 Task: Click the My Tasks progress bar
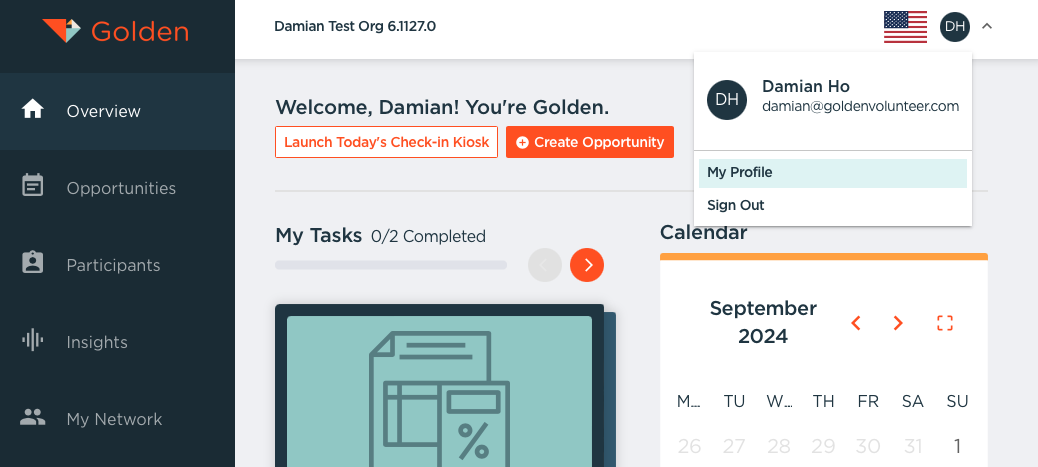391,265
